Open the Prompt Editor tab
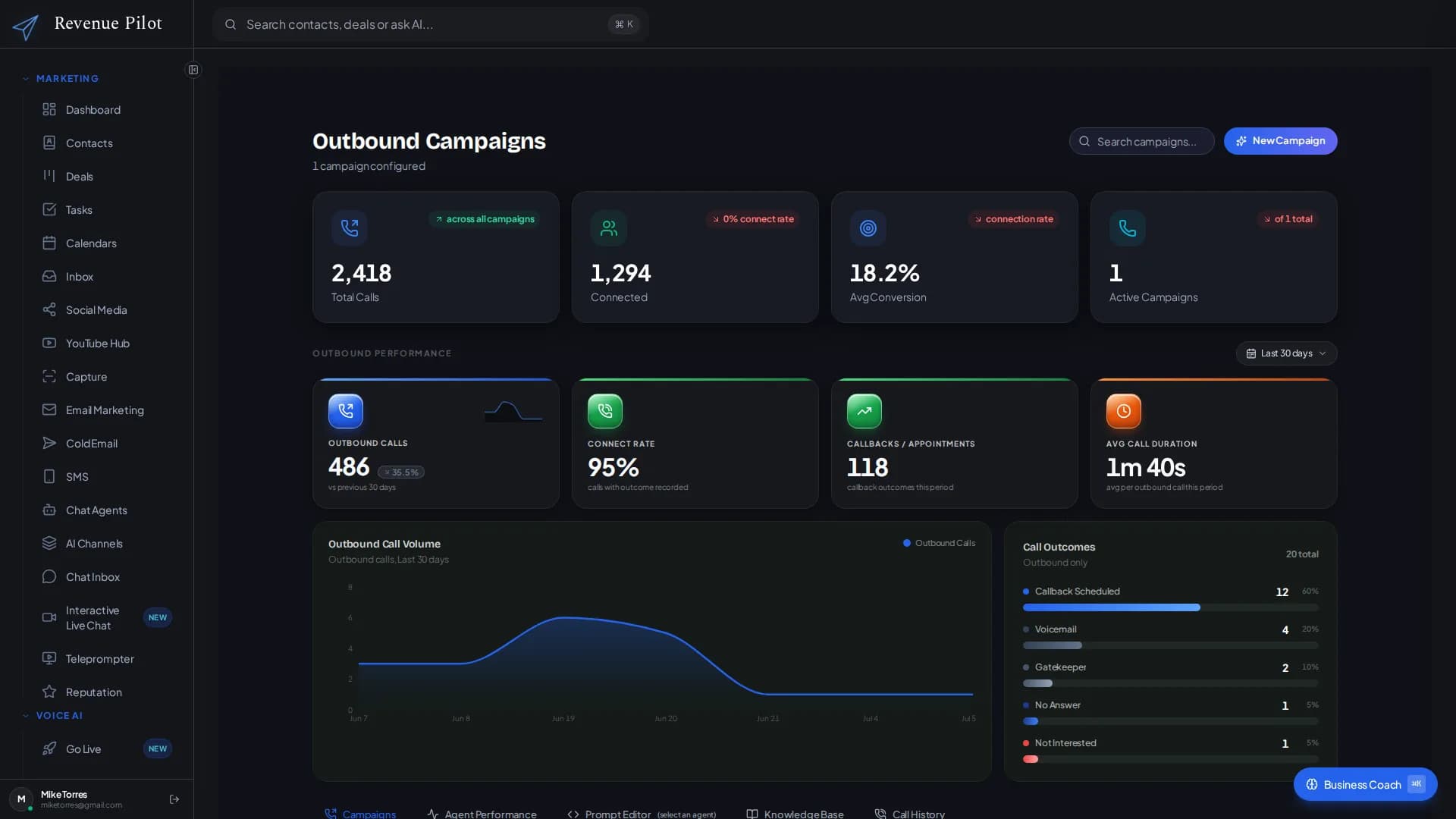 click(642, 814)
